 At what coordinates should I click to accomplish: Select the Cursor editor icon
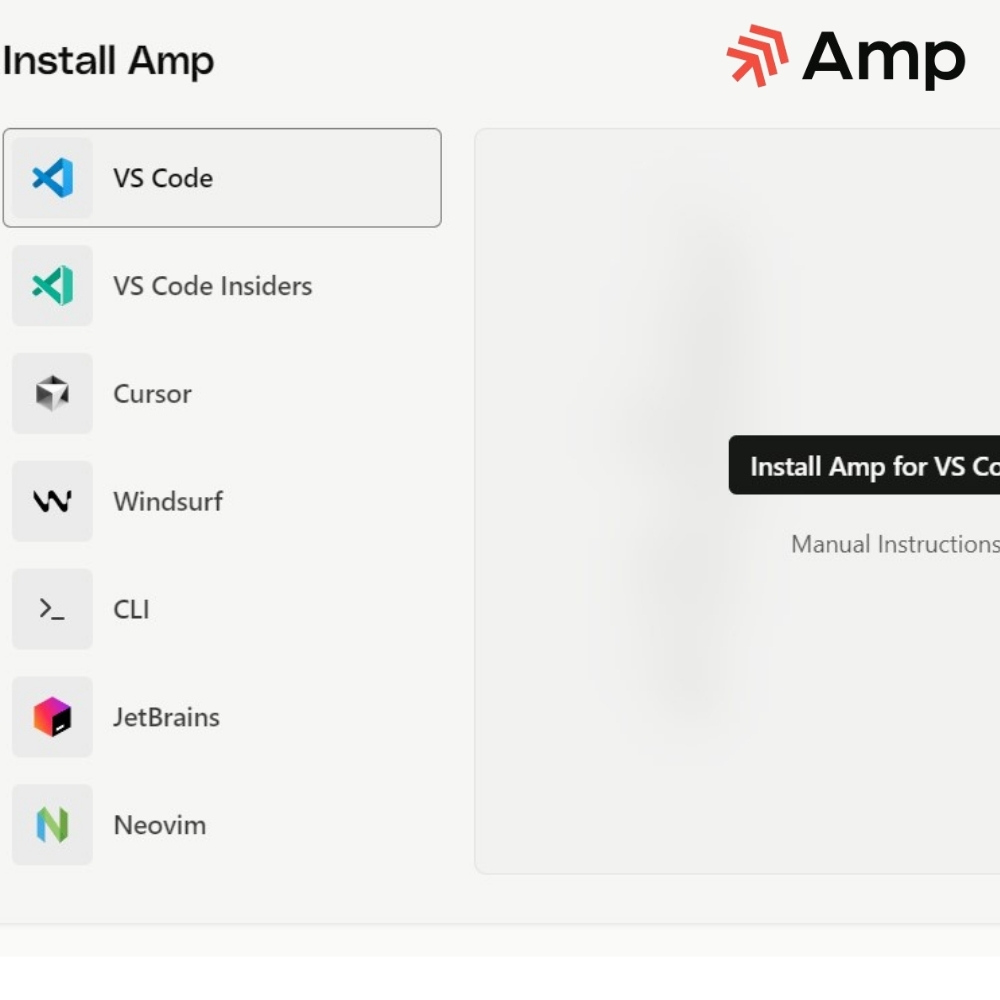(x=52, y=393)
